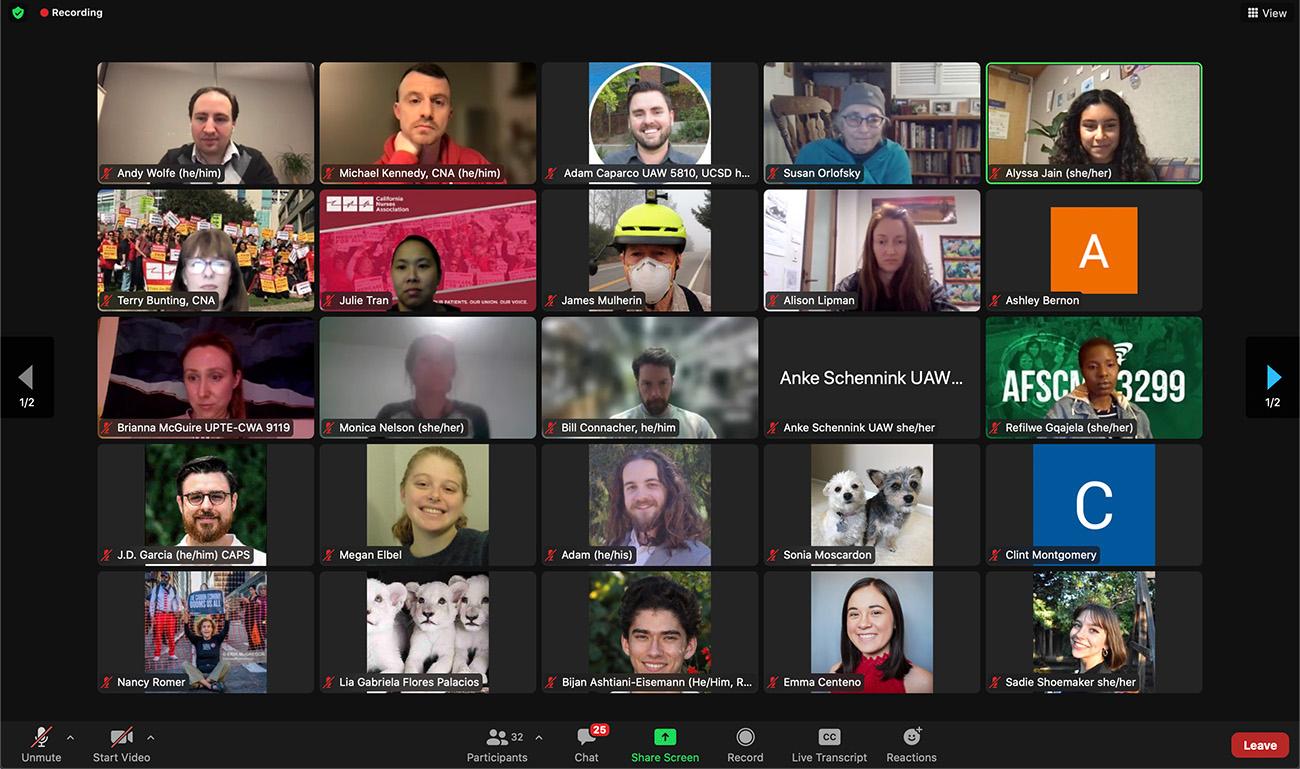Advance to gallery page 2 with right arrow
1300x769 pixels.
pyautogui.click(x=1272, y=378)
